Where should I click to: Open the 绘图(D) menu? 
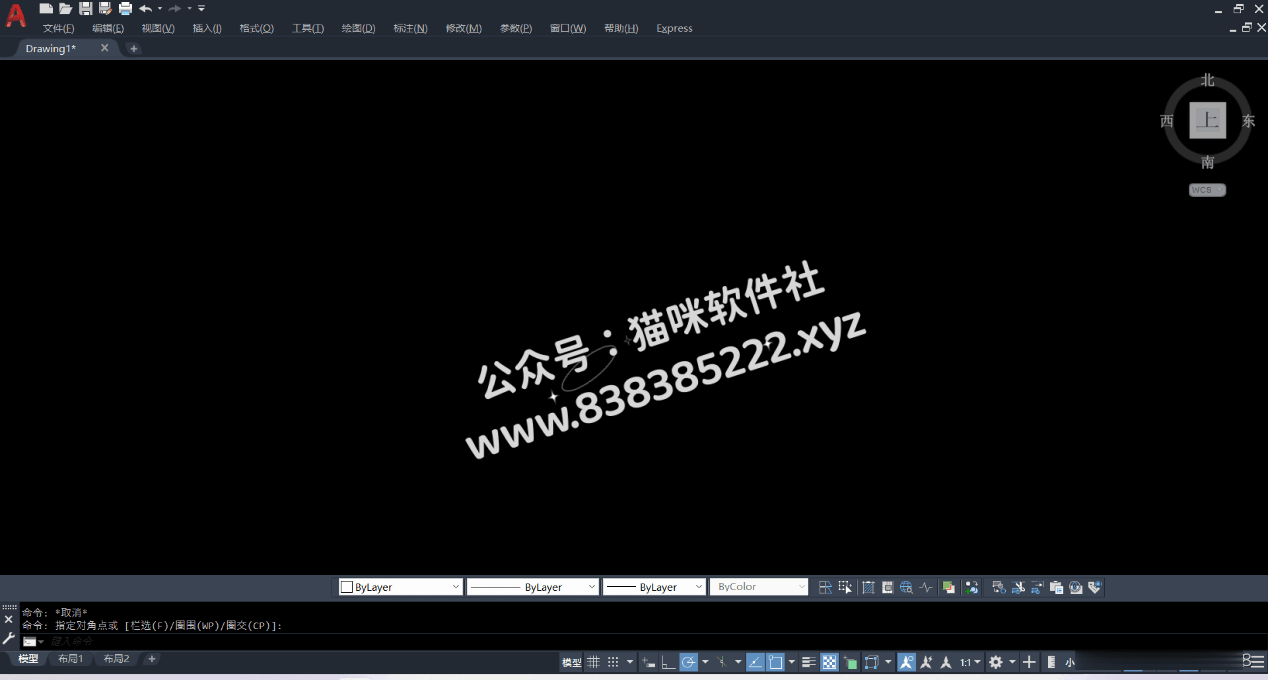pos(359,28)
